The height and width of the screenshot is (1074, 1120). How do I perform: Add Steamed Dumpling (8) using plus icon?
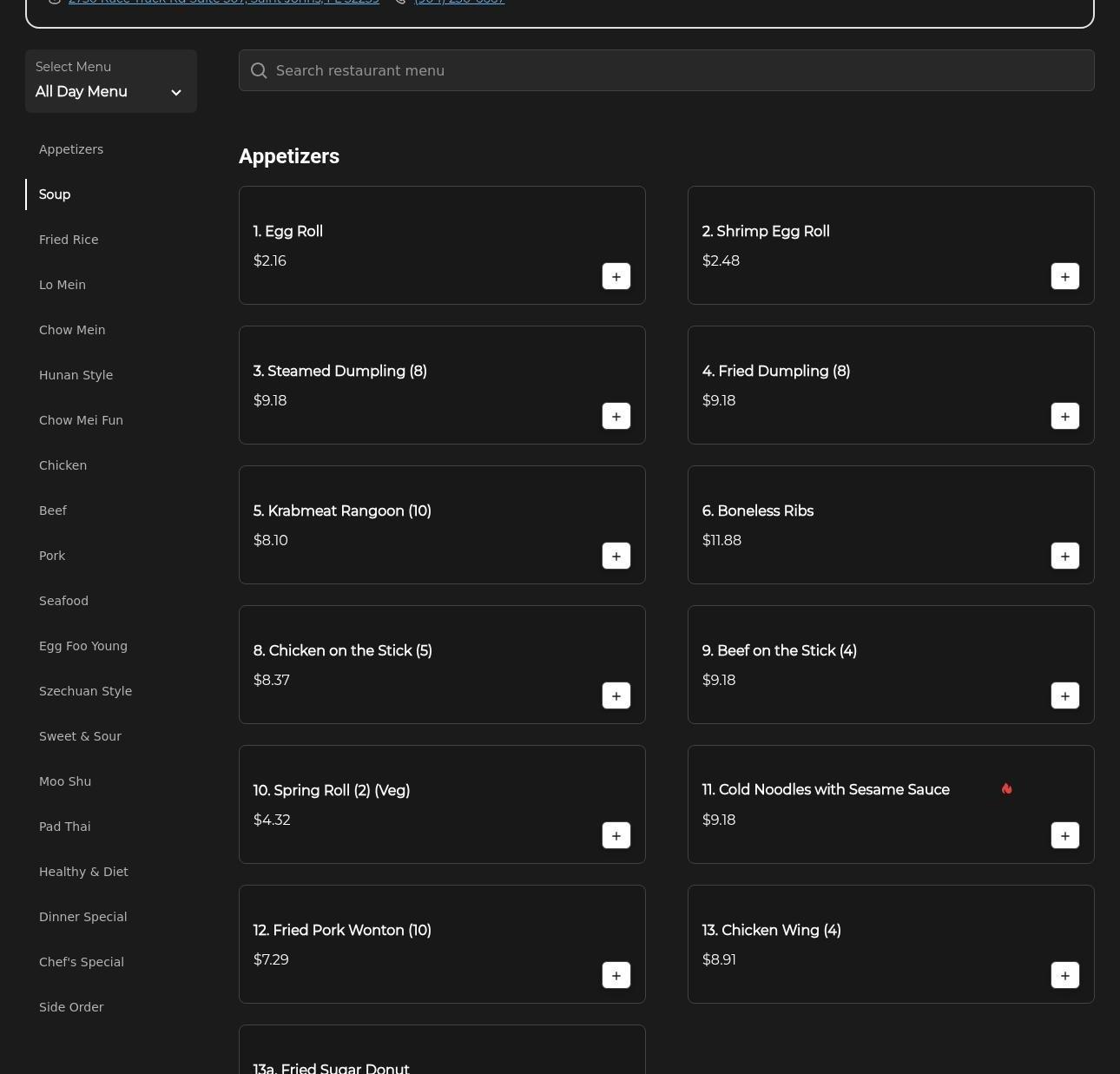(x=616, y=416)
